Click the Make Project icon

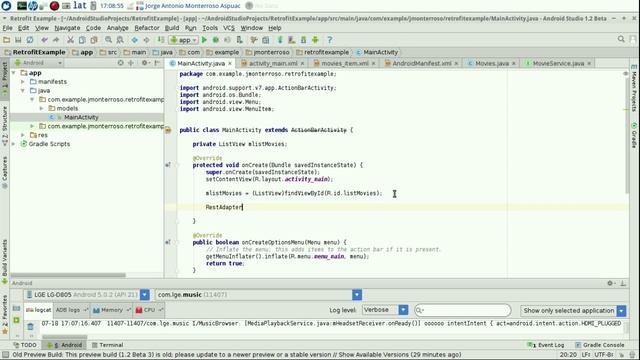pos(161,40)
